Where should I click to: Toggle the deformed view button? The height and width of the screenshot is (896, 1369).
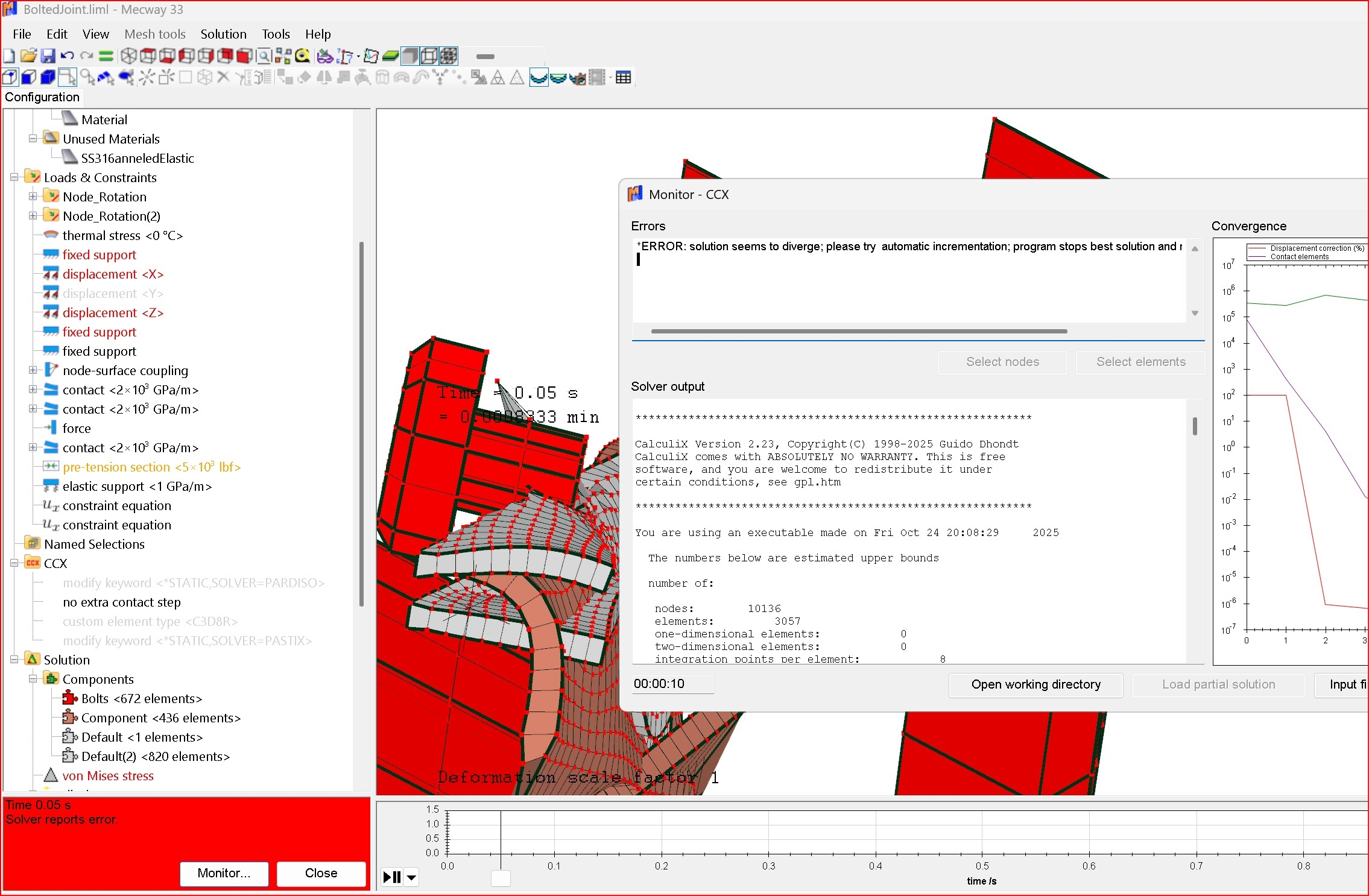(x=539, y=77)
